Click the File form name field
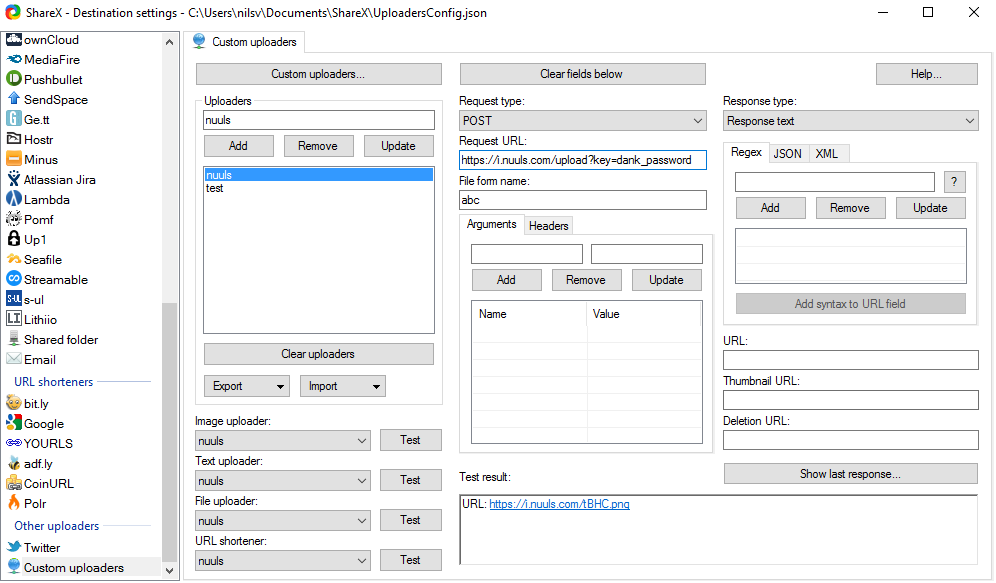The width and height of the screenshot is (996, 583). click(x=582, y=200)
